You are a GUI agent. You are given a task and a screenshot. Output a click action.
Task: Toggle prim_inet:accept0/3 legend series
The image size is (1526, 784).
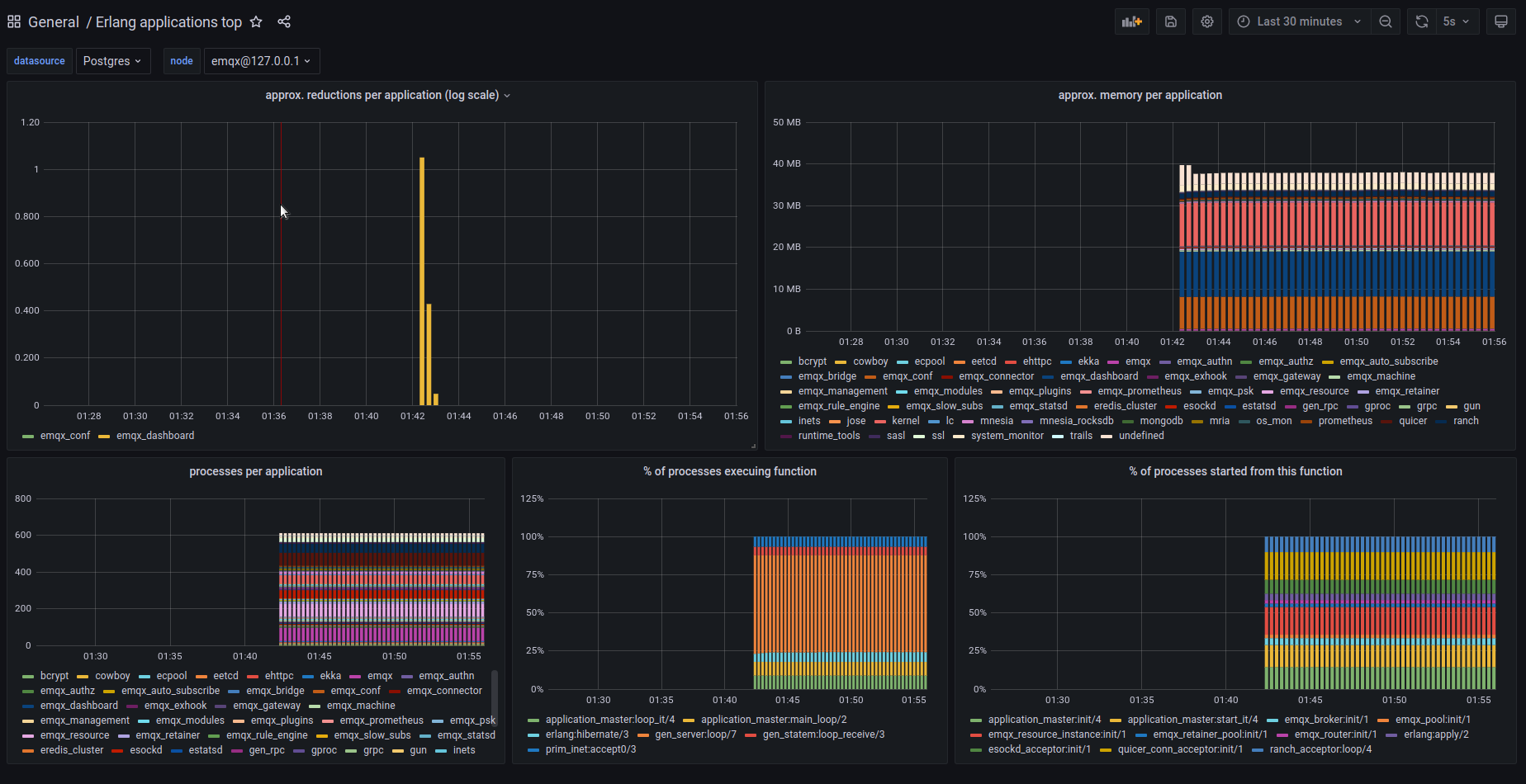591,749
